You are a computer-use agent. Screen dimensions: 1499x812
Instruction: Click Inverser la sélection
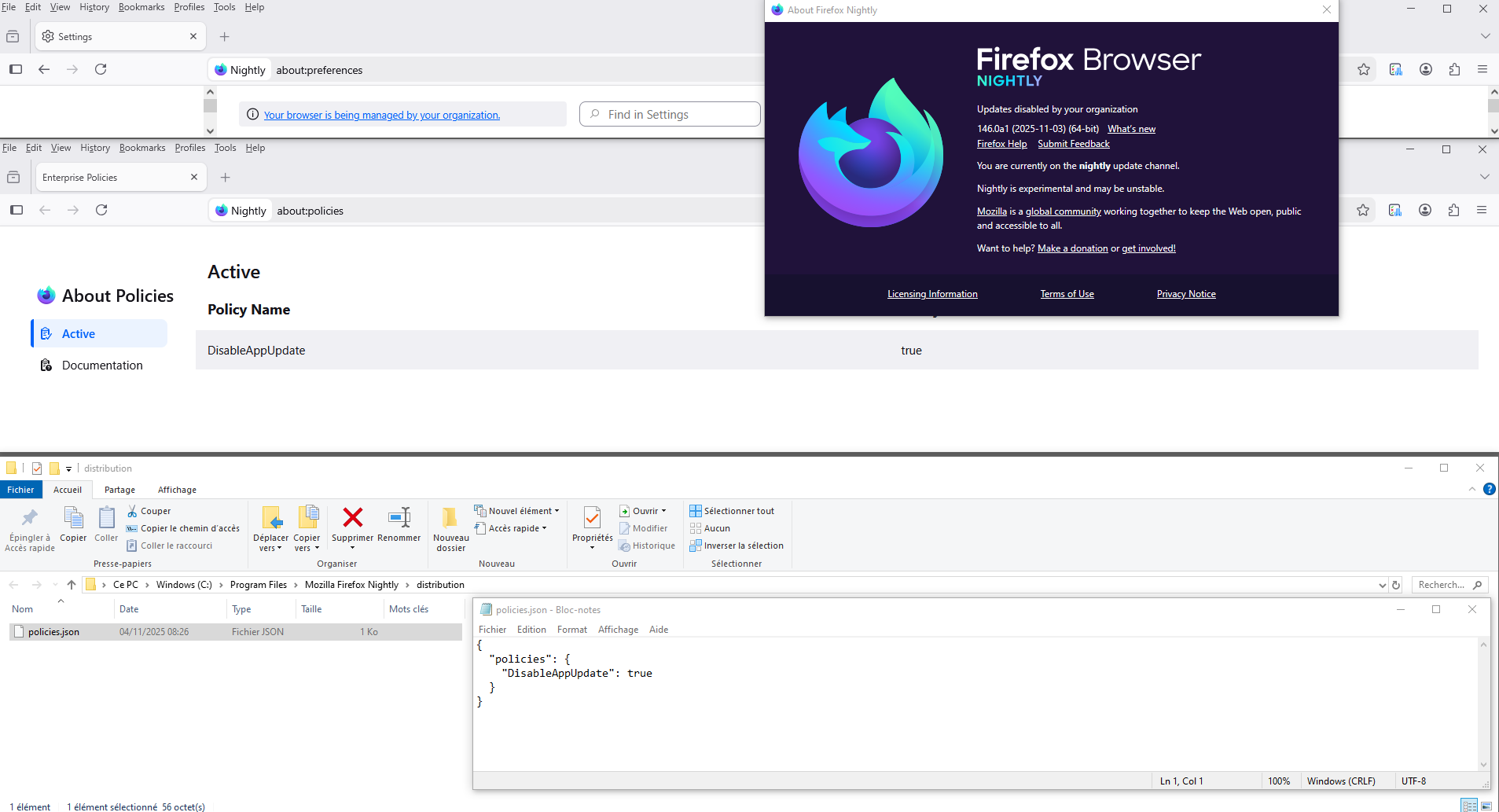[x=737, y=546]
